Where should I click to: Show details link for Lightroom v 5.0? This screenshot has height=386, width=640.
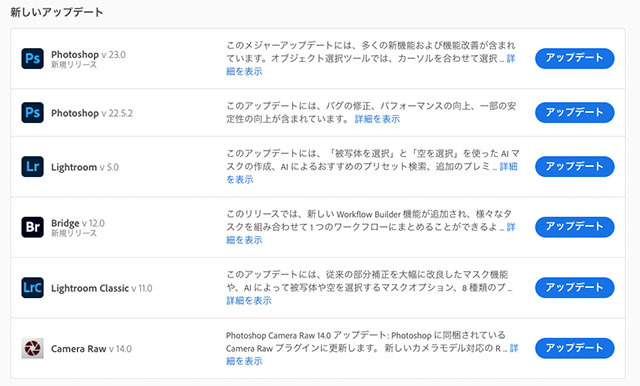[240, 180]
